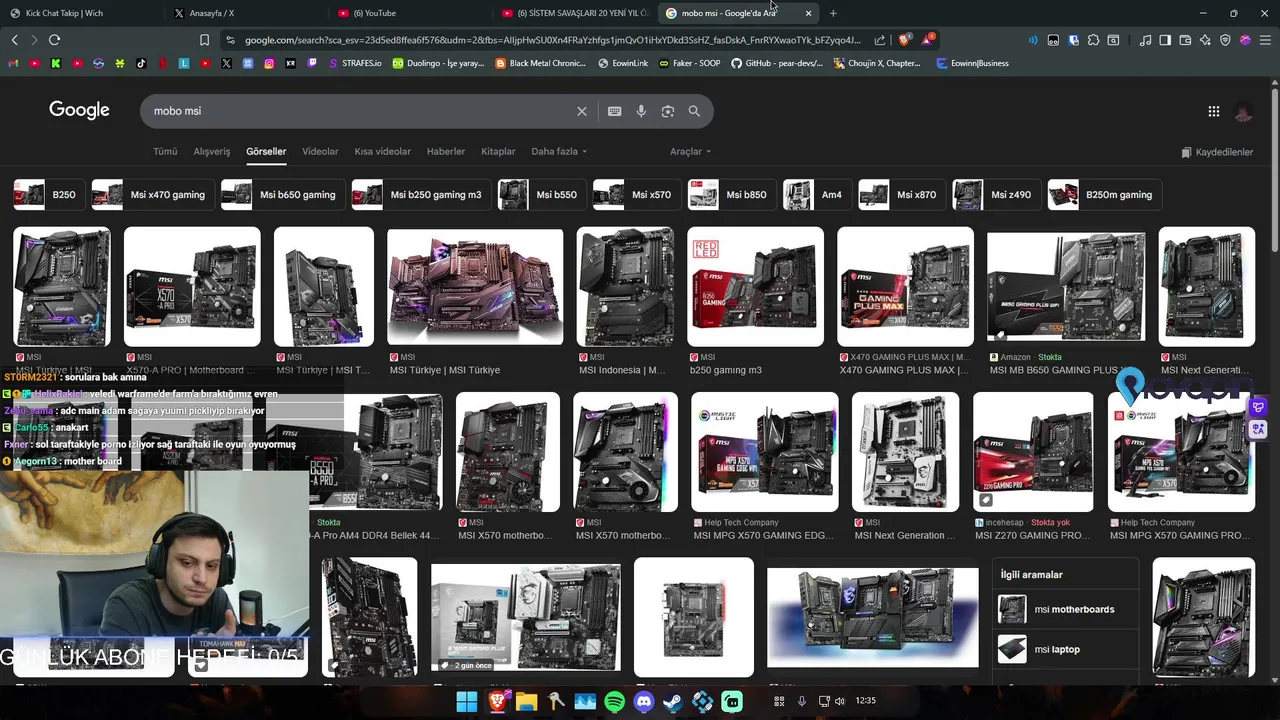Close the mobo msi browser tab
This screenshot has width=1280, height=720.
point(808,13)
